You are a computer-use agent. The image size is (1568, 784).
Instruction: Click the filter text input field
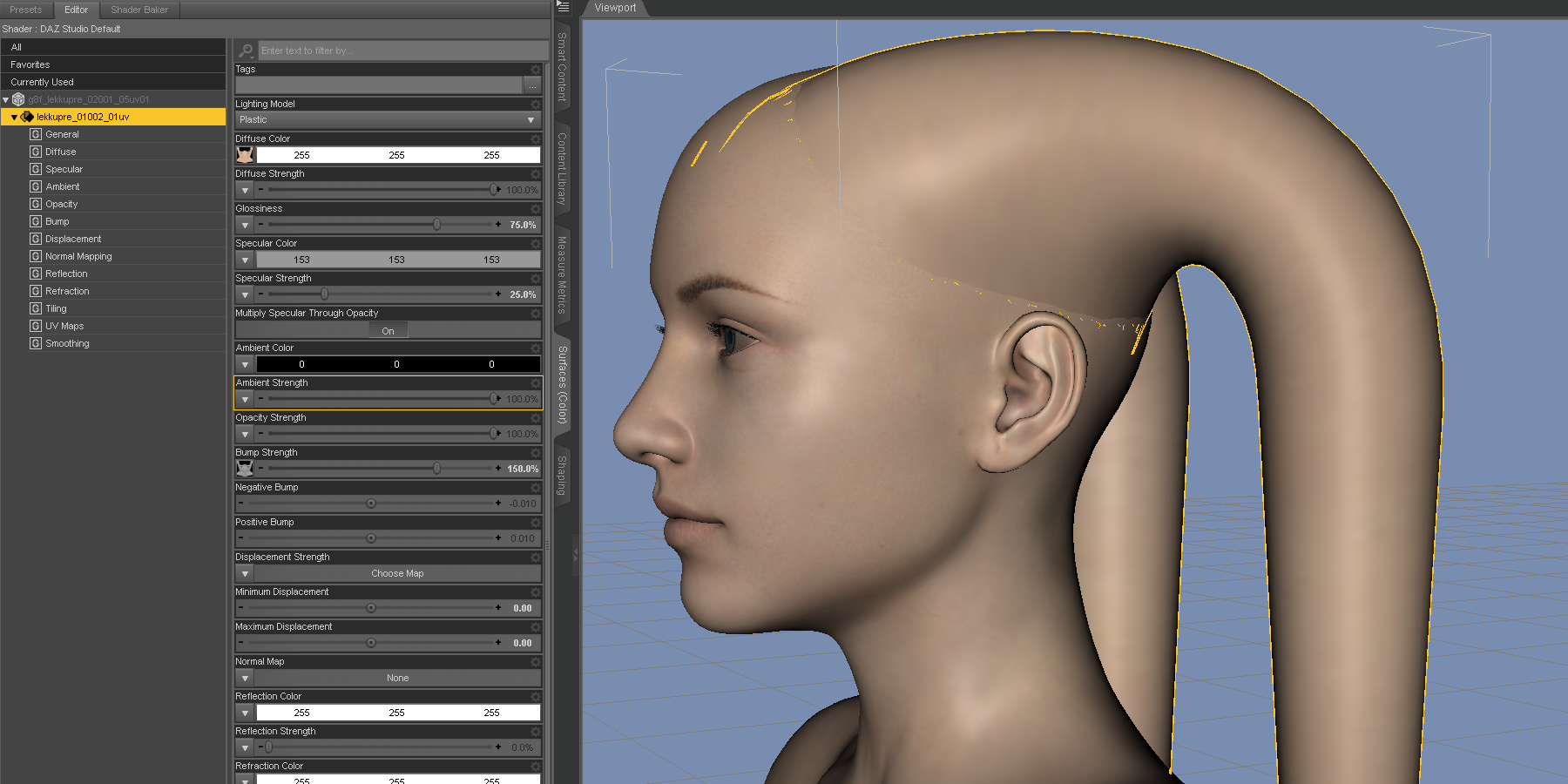[x=403, y=51]
